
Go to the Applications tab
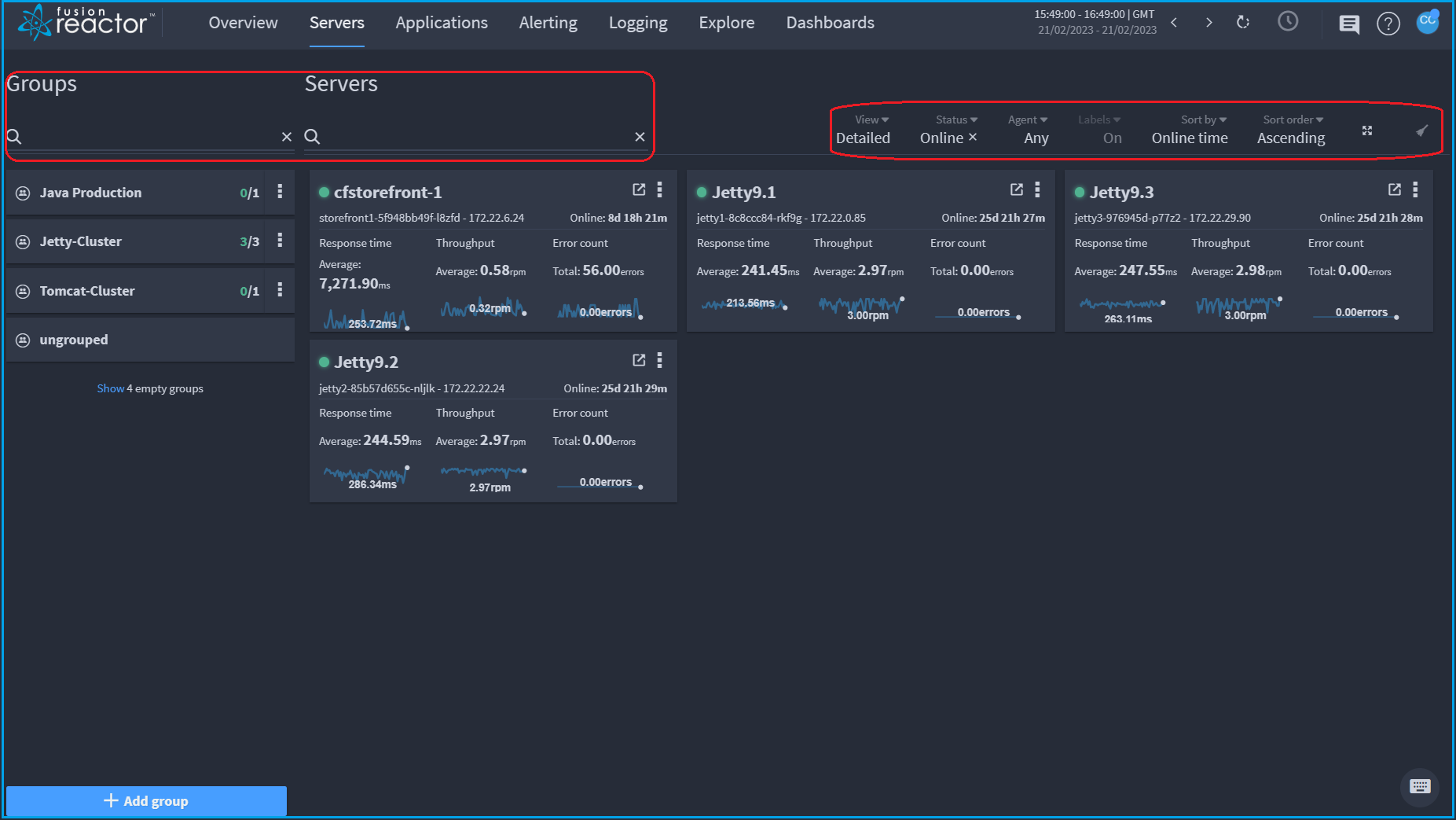[x=442, y=23]
